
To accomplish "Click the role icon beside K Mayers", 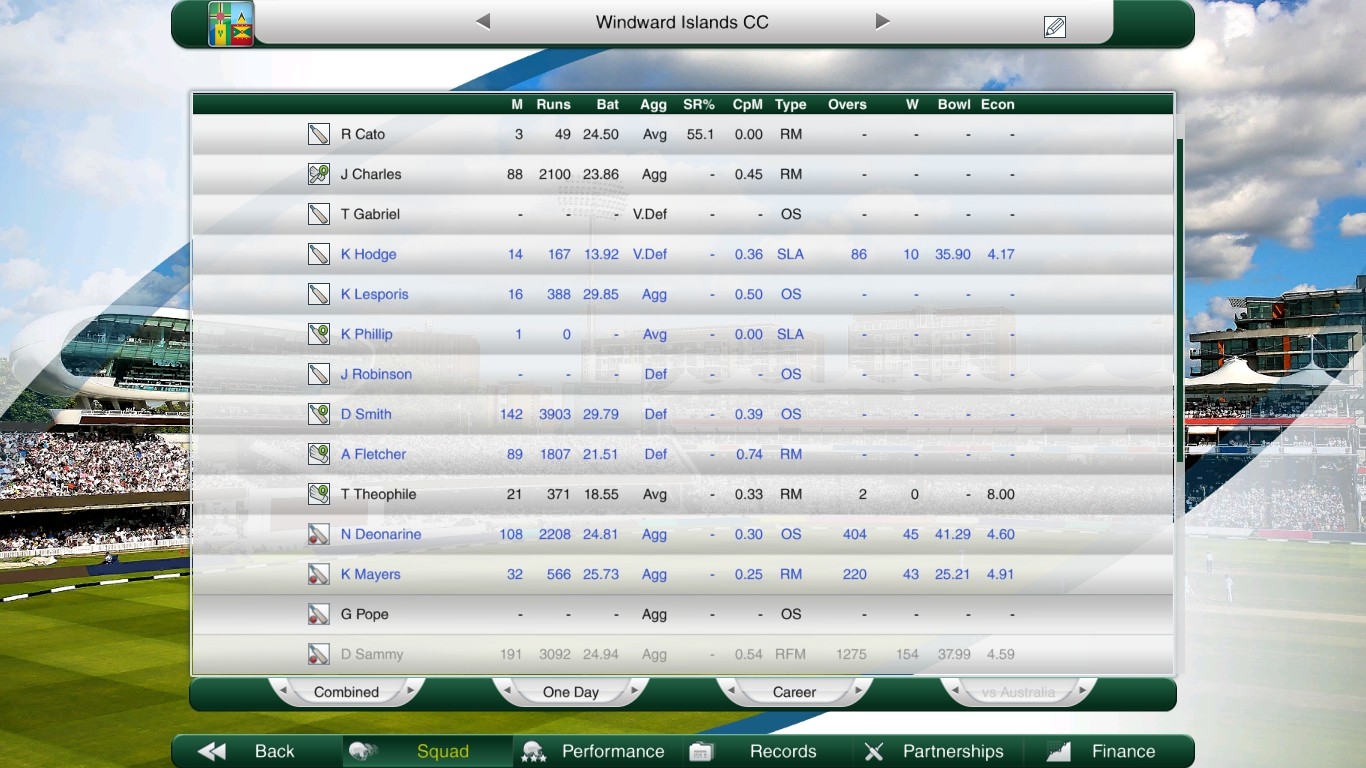I will (319, 574).
